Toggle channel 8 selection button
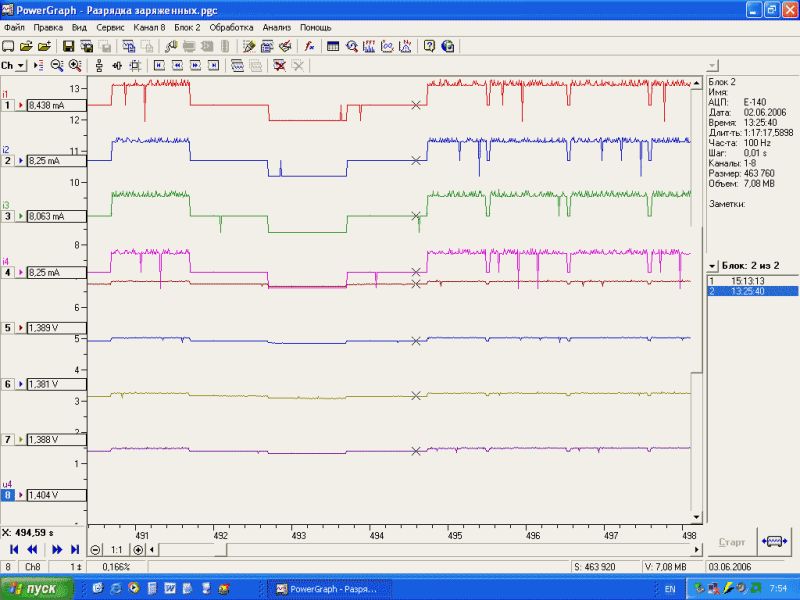 pyautogui.click(x=8, y=495)
